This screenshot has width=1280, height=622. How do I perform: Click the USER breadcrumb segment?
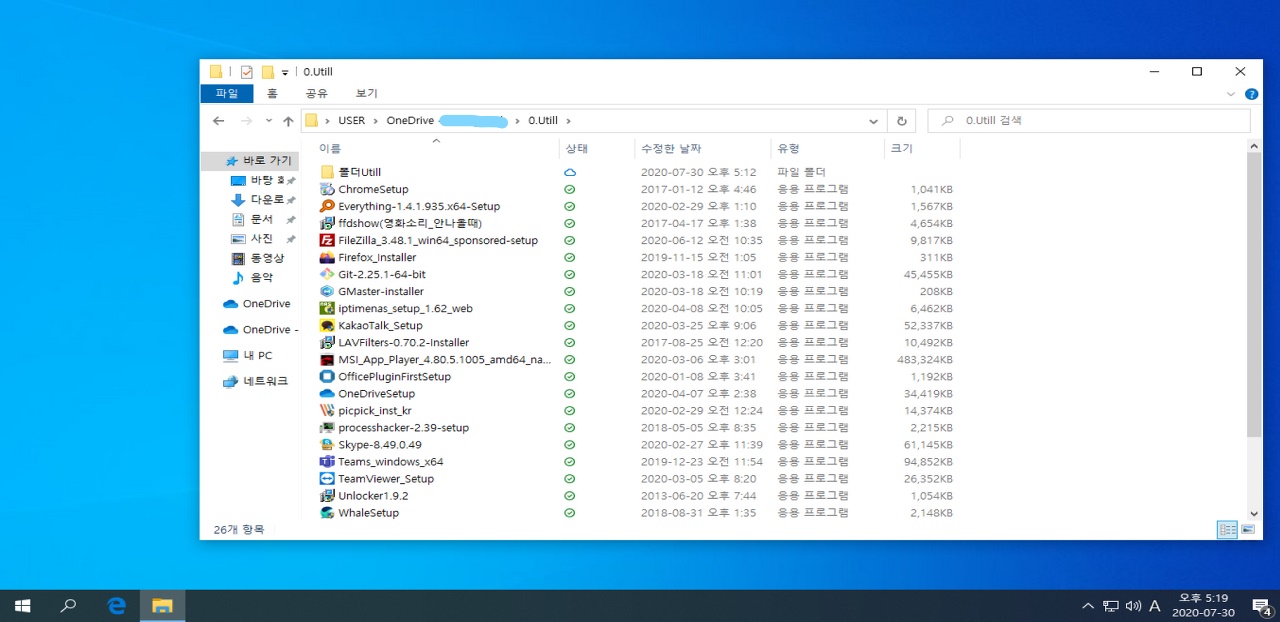(352, 121)
